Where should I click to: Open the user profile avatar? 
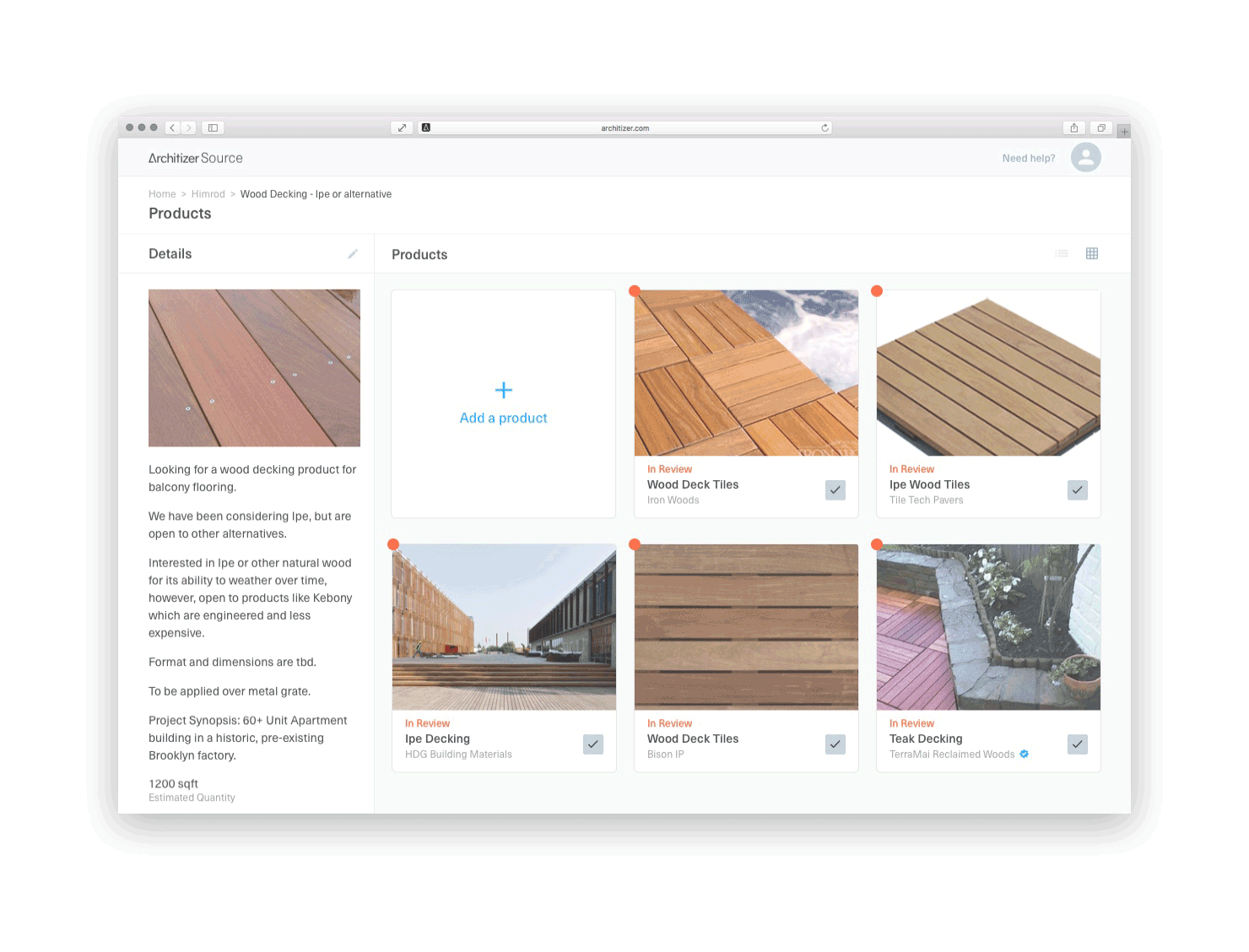pos(1086,157)
